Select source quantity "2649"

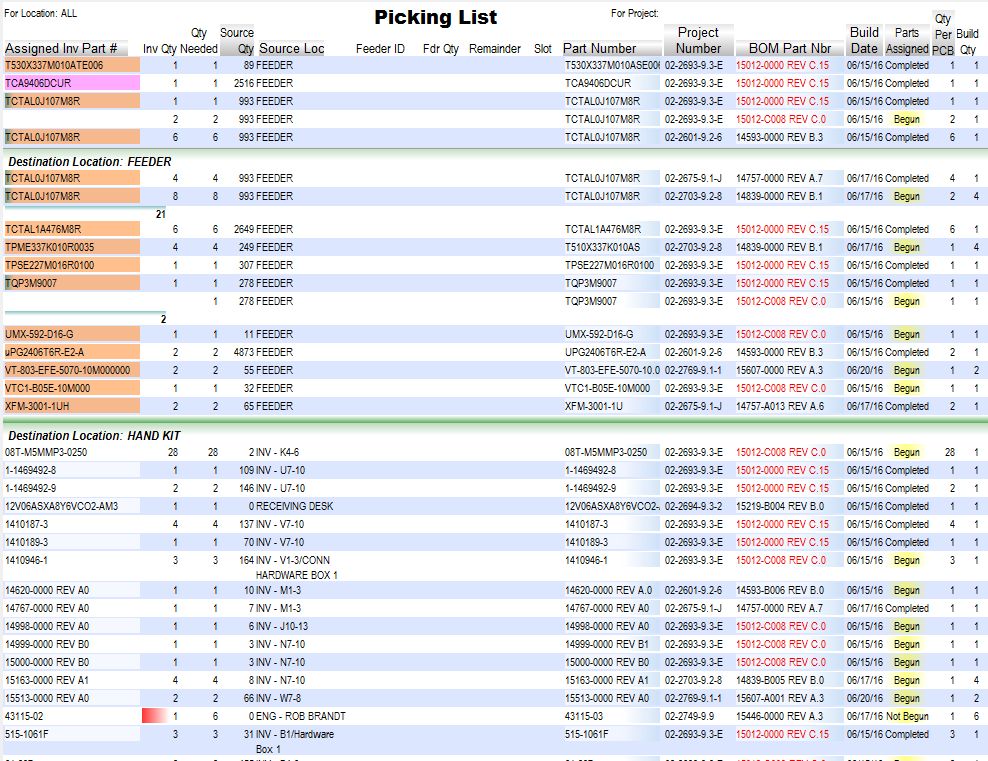[244, 229]
